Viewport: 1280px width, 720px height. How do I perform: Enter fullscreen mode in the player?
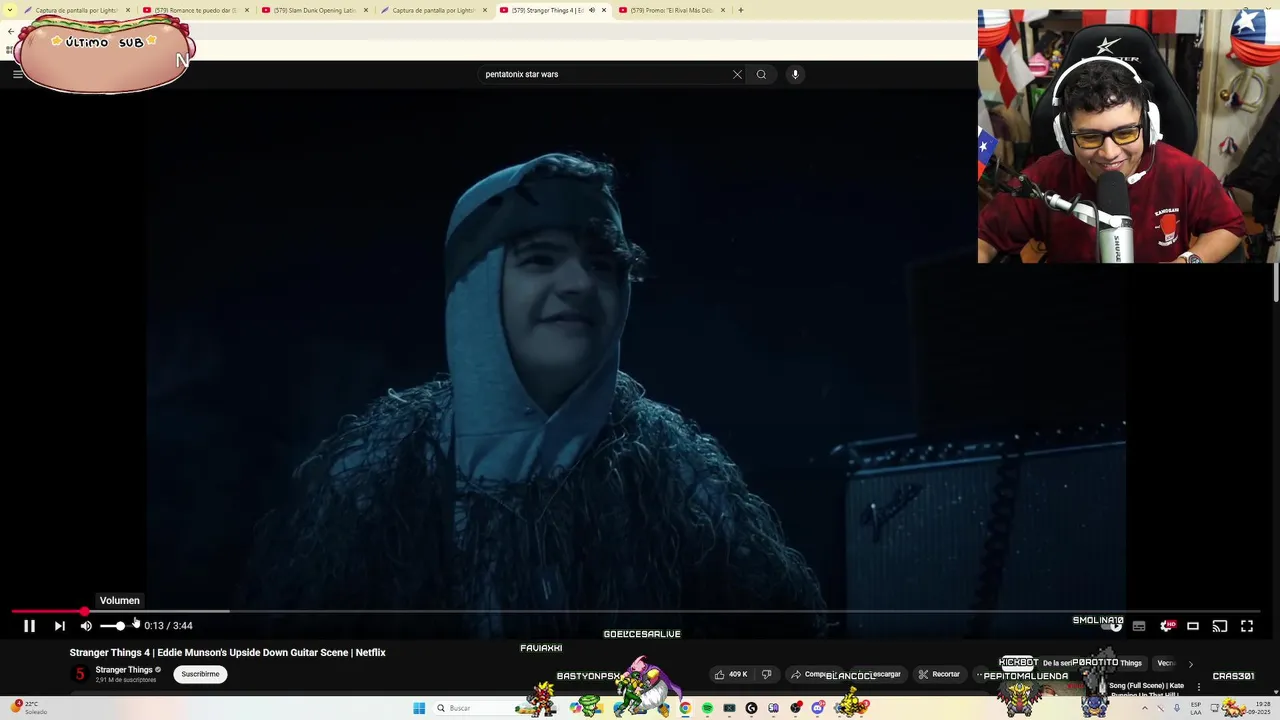click(1247, 626)
